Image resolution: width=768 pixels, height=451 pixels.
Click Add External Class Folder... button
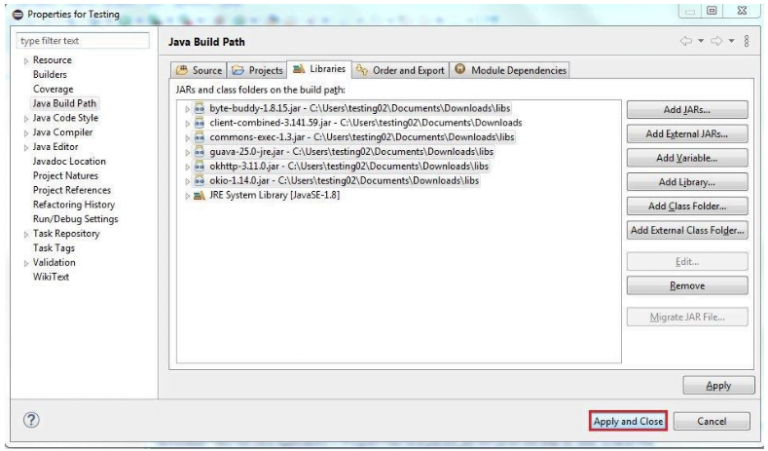click(687, 230)
